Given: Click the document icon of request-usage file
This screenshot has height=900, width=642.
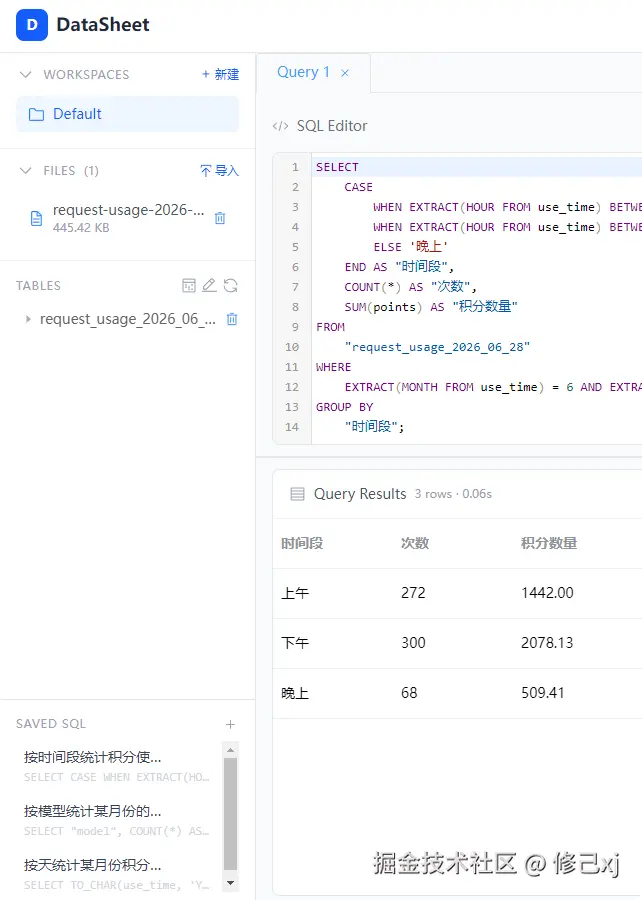Looking at the screenshot, I should pos(36,218).
